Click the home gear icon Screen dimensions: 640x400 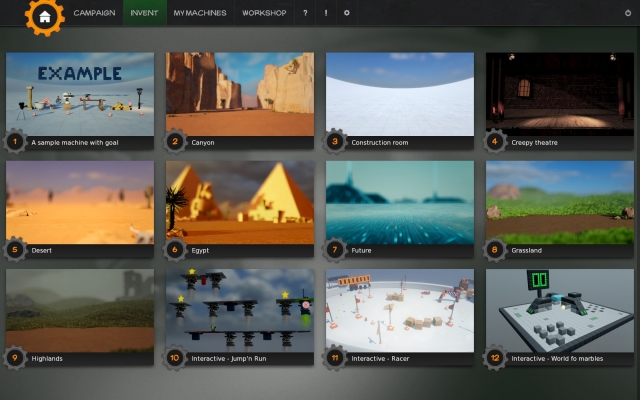pyautogui.click(x=44, y=16)
